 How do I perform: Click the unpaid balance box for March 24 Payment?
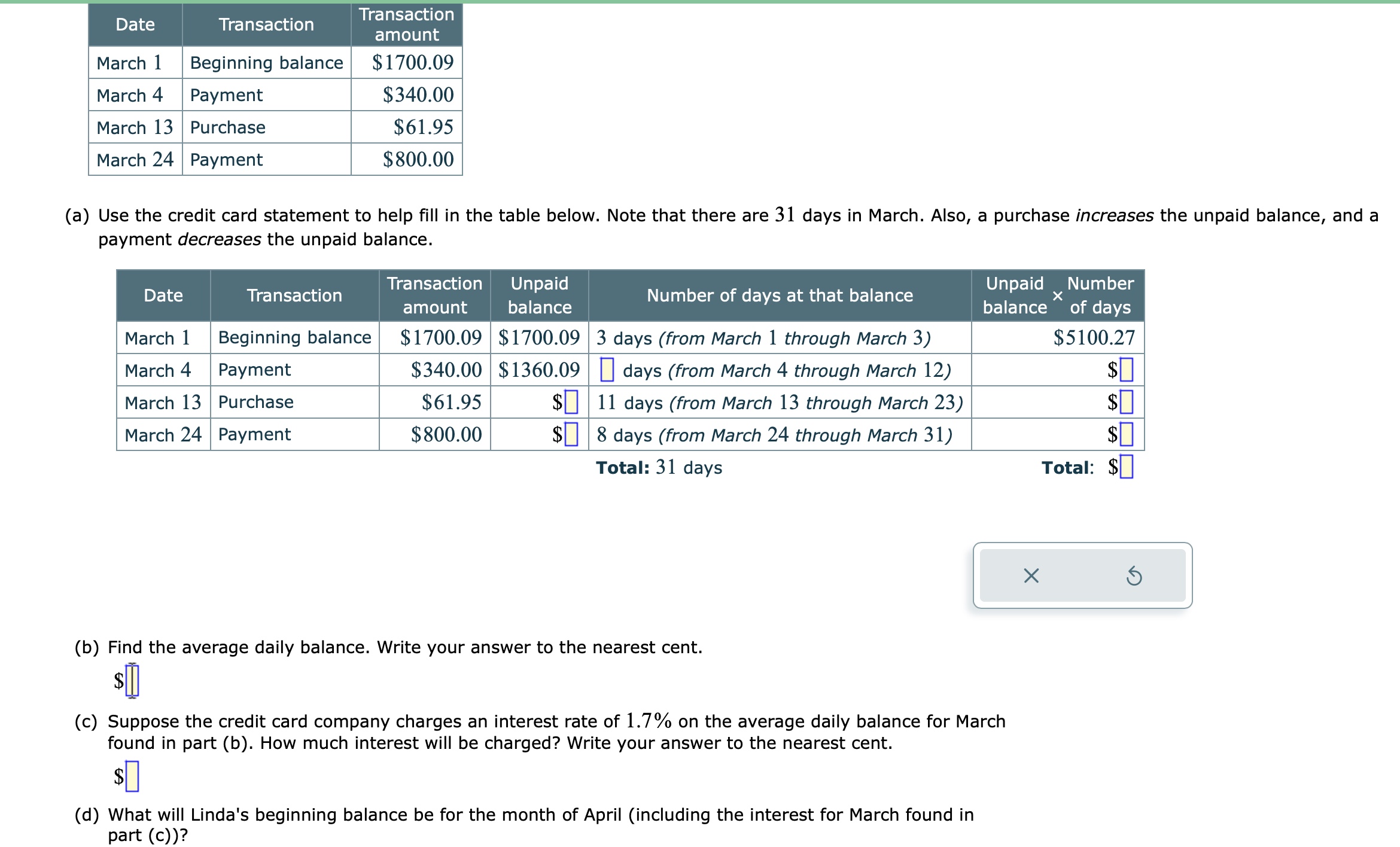573,435
